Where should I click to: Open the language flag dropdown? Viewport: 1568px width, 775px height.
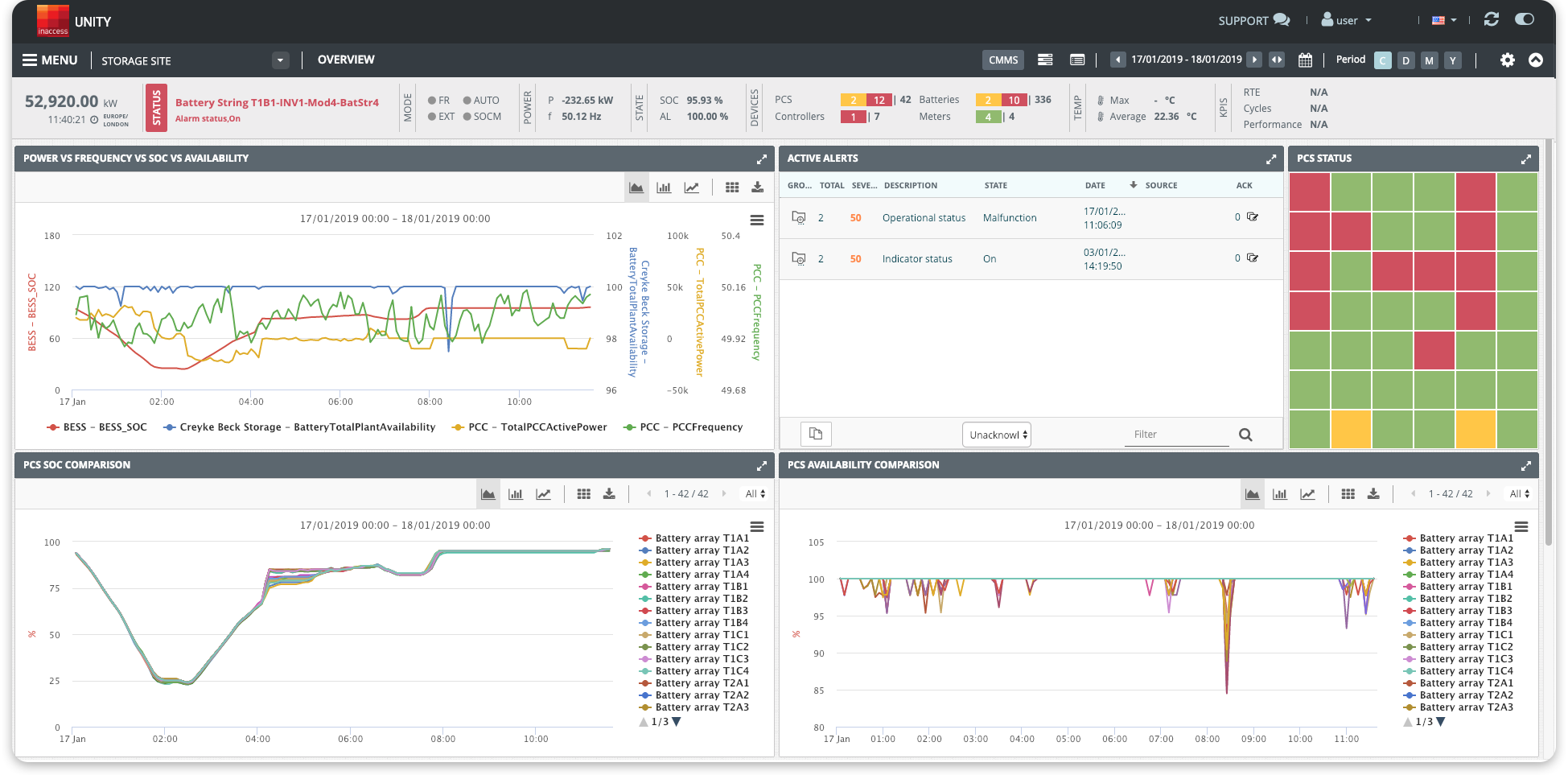click(x=1445, y=20)
